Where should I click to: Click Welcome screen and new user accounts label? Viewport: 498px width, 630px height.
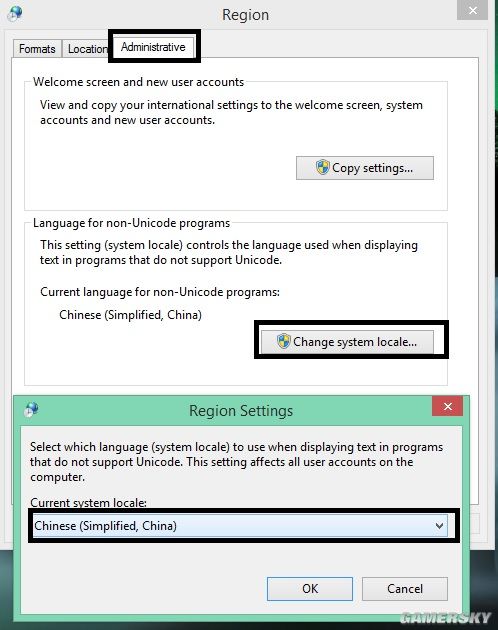138,82
